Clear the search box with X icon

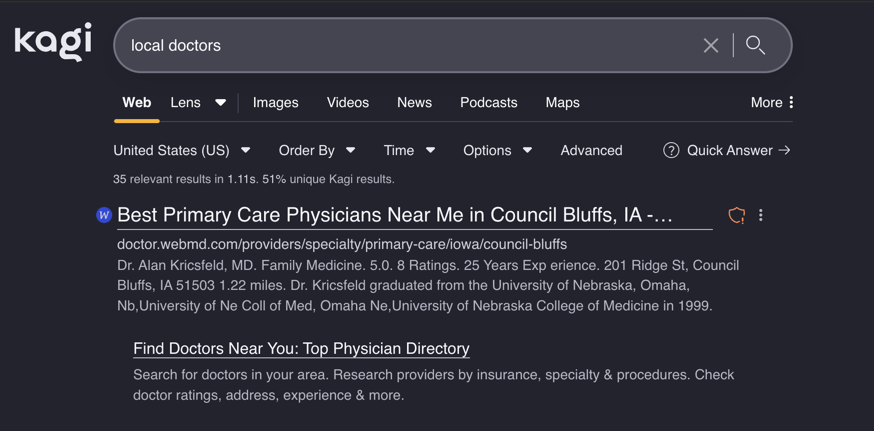pyautogui.click(x=710, y=45)
